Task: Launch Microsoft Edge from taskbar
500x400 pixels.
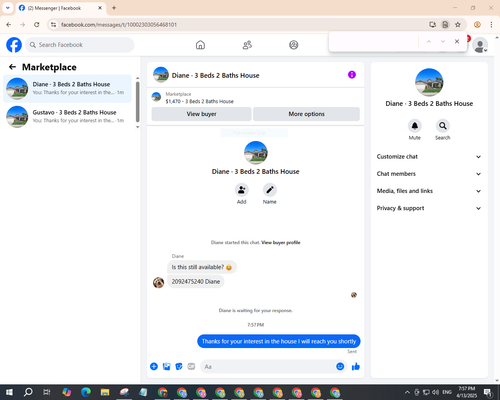Action: pyautogui.click(x=86, y=392)
